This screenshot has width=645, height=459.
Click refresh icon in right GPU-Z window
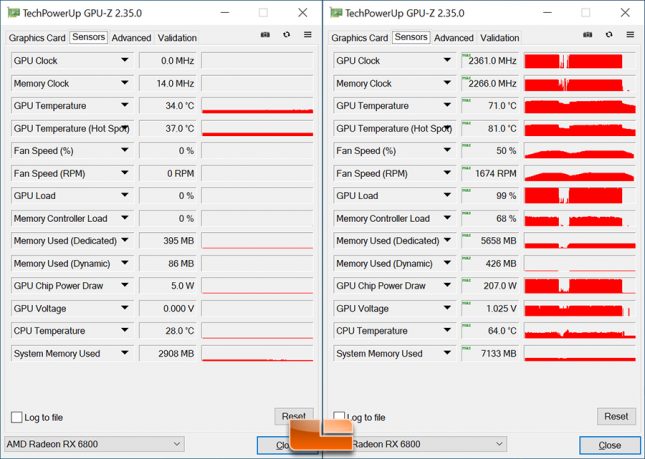click(x=609, y=35)
